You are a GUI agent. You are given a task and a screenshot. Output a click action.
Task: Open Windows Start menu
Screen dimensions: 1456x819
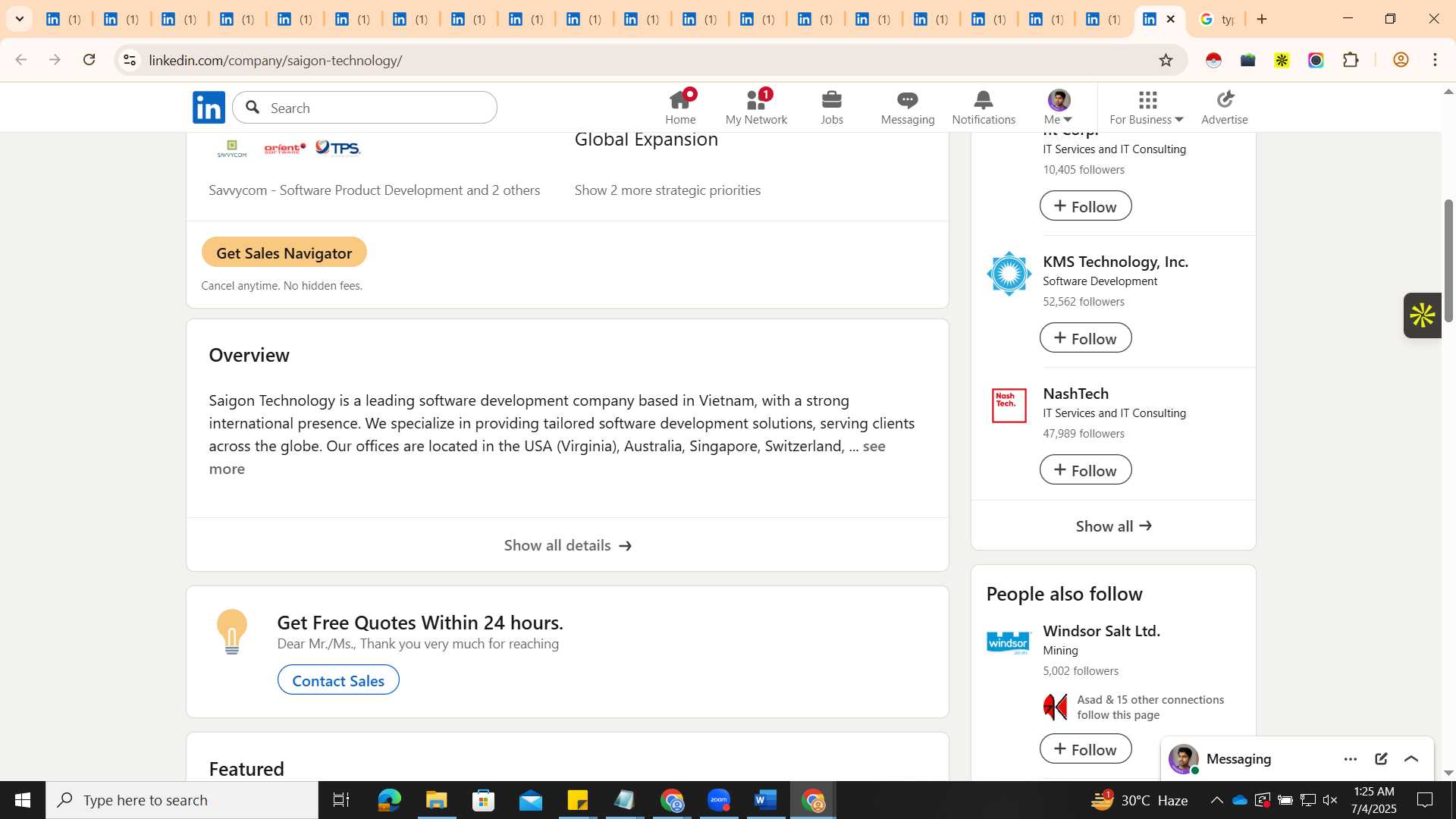pos(23,800)
